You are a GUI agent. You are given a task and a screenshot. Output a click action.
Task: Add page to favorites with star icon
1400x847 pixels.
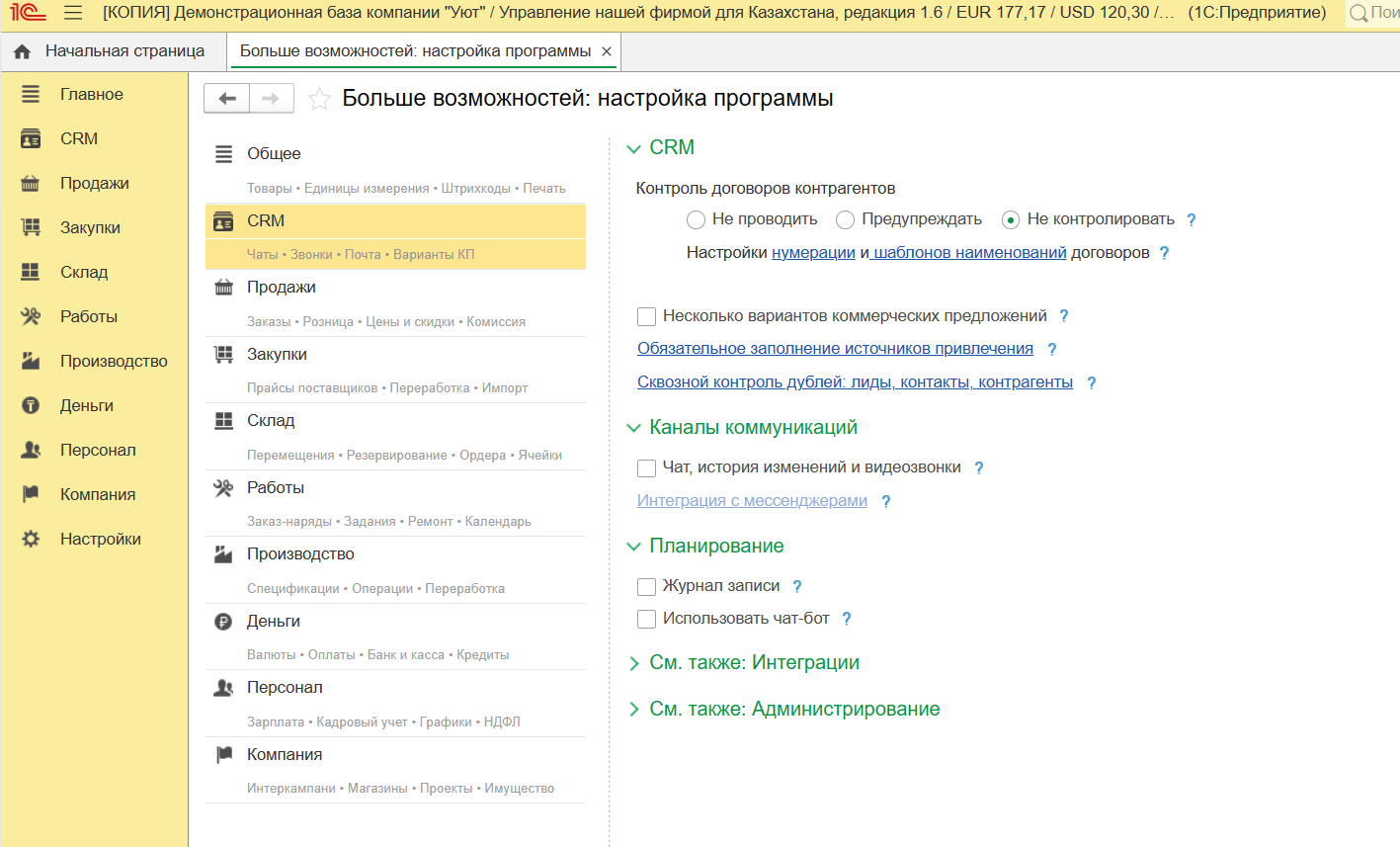(319, 99)
